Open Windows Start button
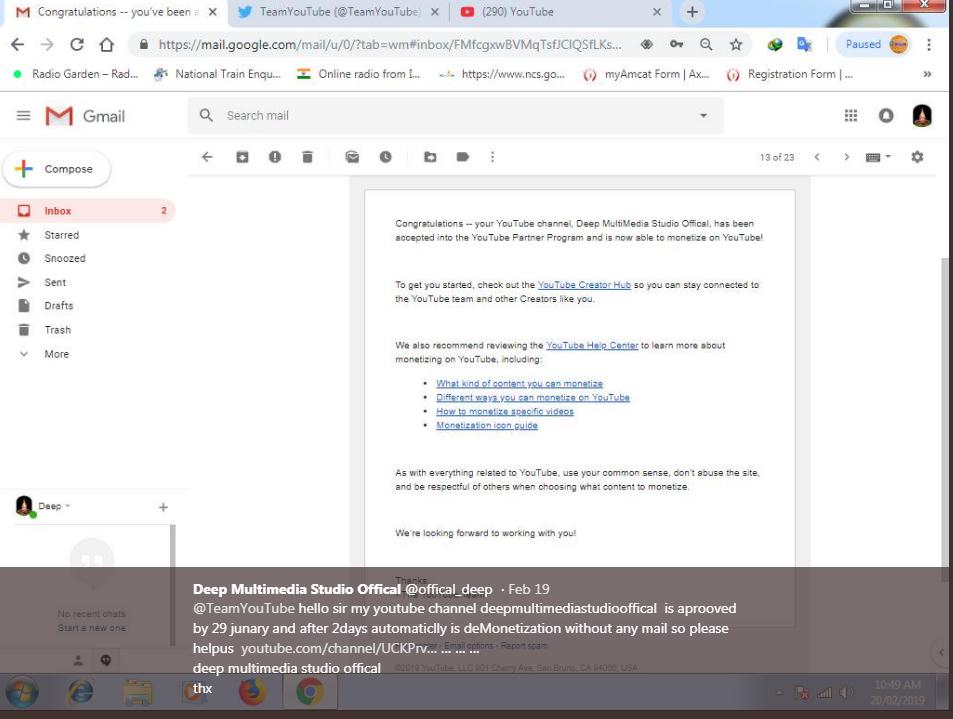Image resolution: width=953 pixels, height=719 pixels. 22,692
